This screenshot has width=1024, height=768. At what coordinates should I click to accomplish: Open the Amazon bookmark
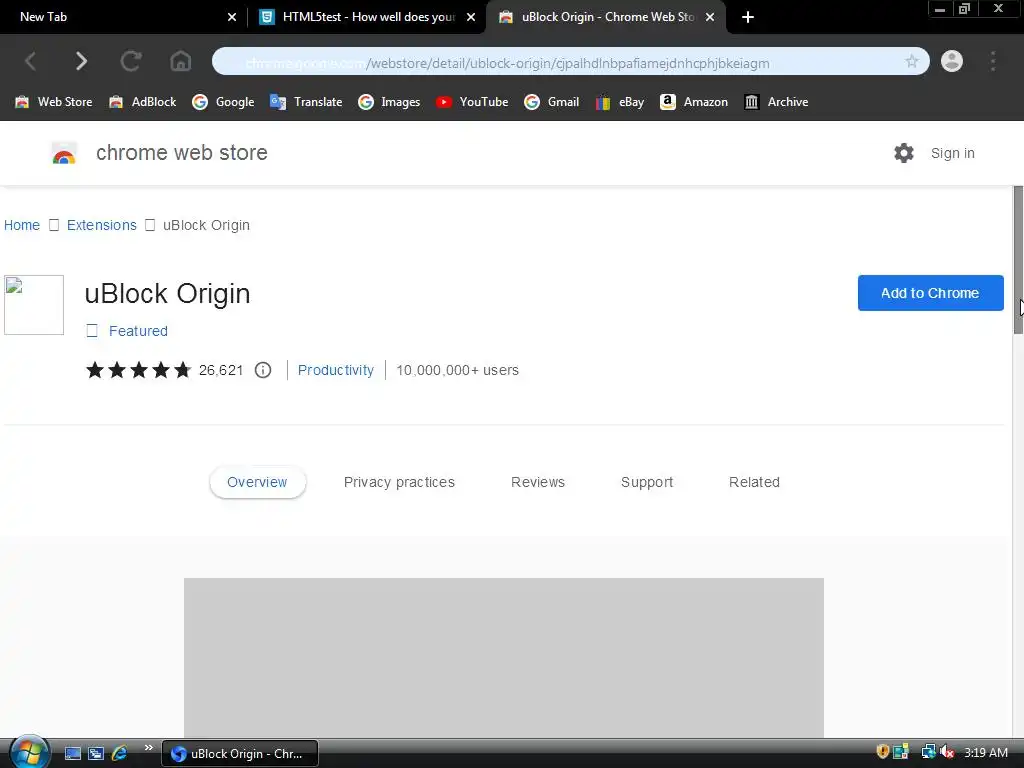pyautogui.click(x=694, y=102)
